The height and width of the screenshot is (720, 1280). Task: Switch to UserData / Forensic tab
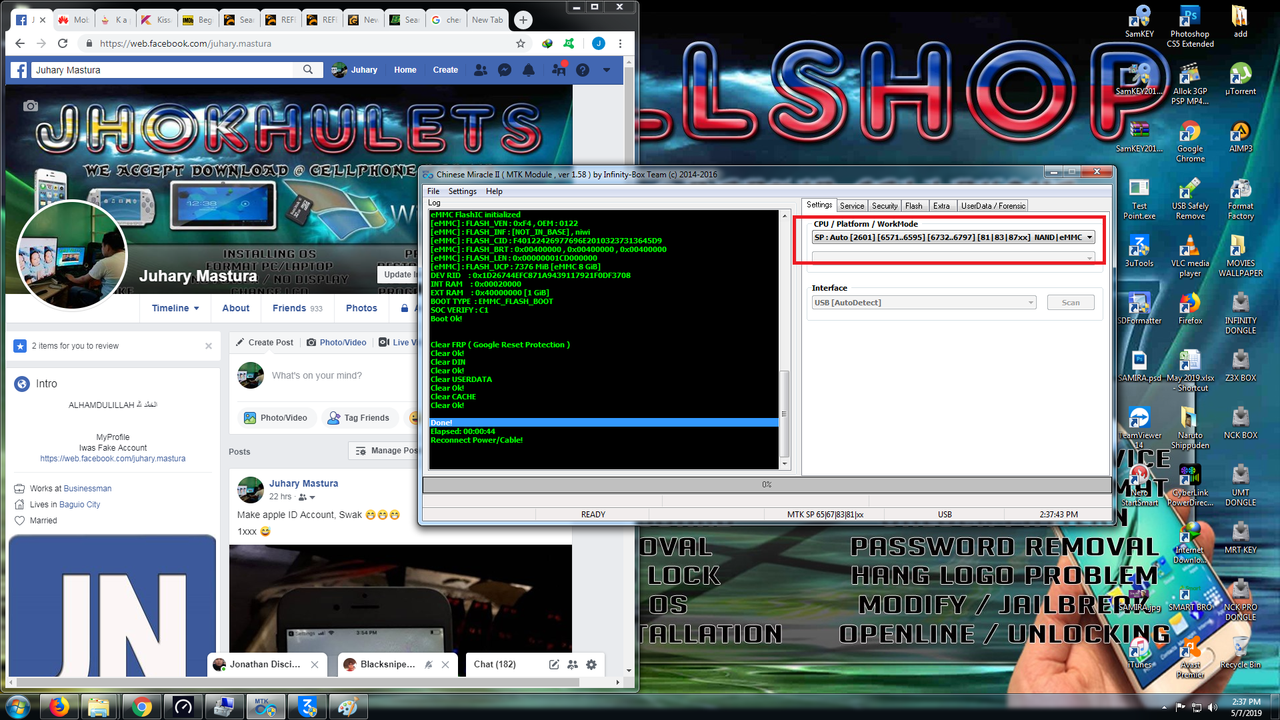[x=993, y=206]
